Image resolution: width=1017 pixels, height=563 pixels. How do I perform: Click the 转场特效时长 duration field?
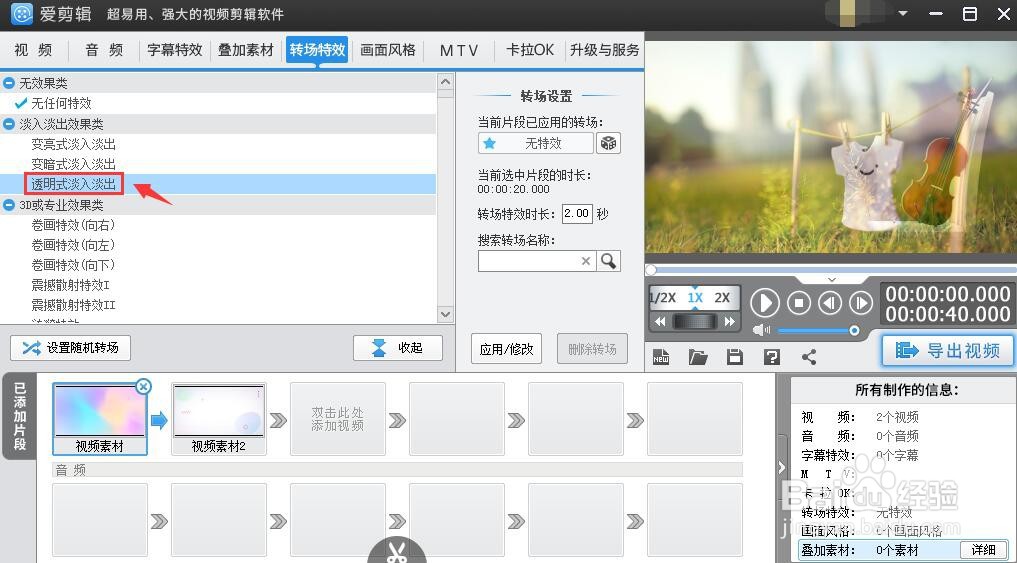click(577, 213)
